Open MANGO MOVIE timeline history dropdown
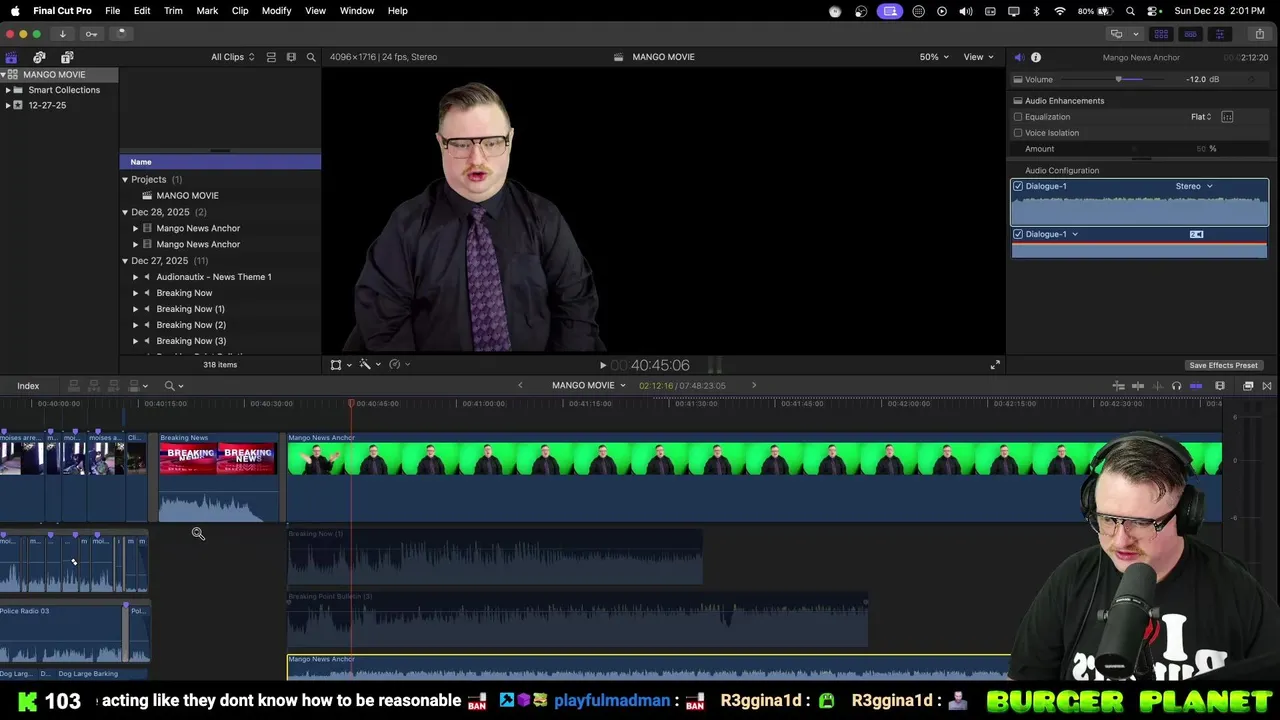Image resolution: width=1280 pixels, height=720 pixels. (589, 386)
